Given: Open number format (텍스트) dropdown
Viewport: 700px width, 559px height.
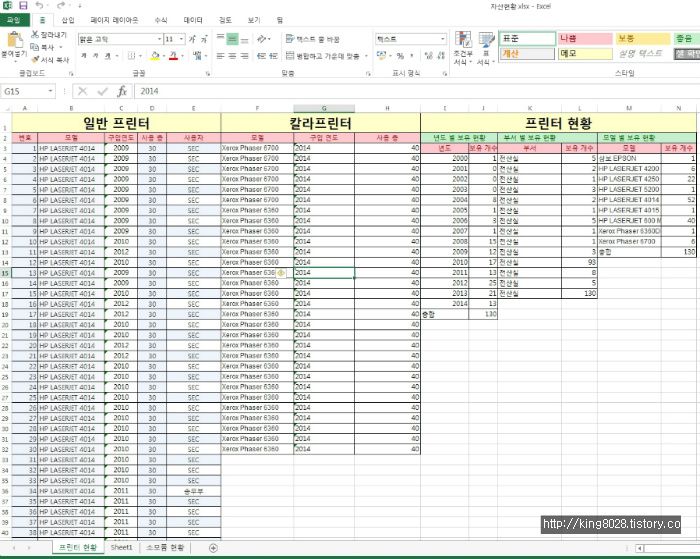Looking at the screenshot, I should (x=442, y=39).
